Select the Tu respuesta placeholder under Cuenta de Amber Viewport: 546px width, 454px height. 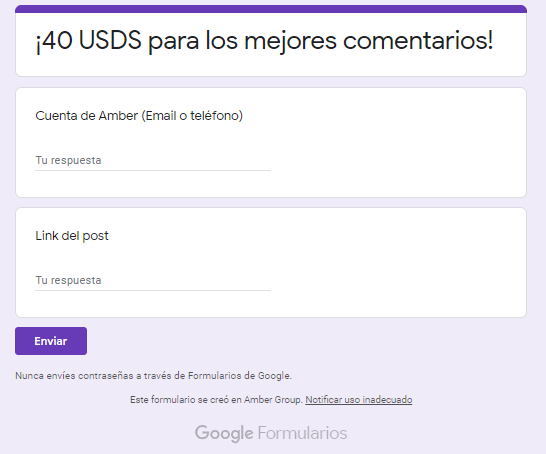(x=68, y=161)
